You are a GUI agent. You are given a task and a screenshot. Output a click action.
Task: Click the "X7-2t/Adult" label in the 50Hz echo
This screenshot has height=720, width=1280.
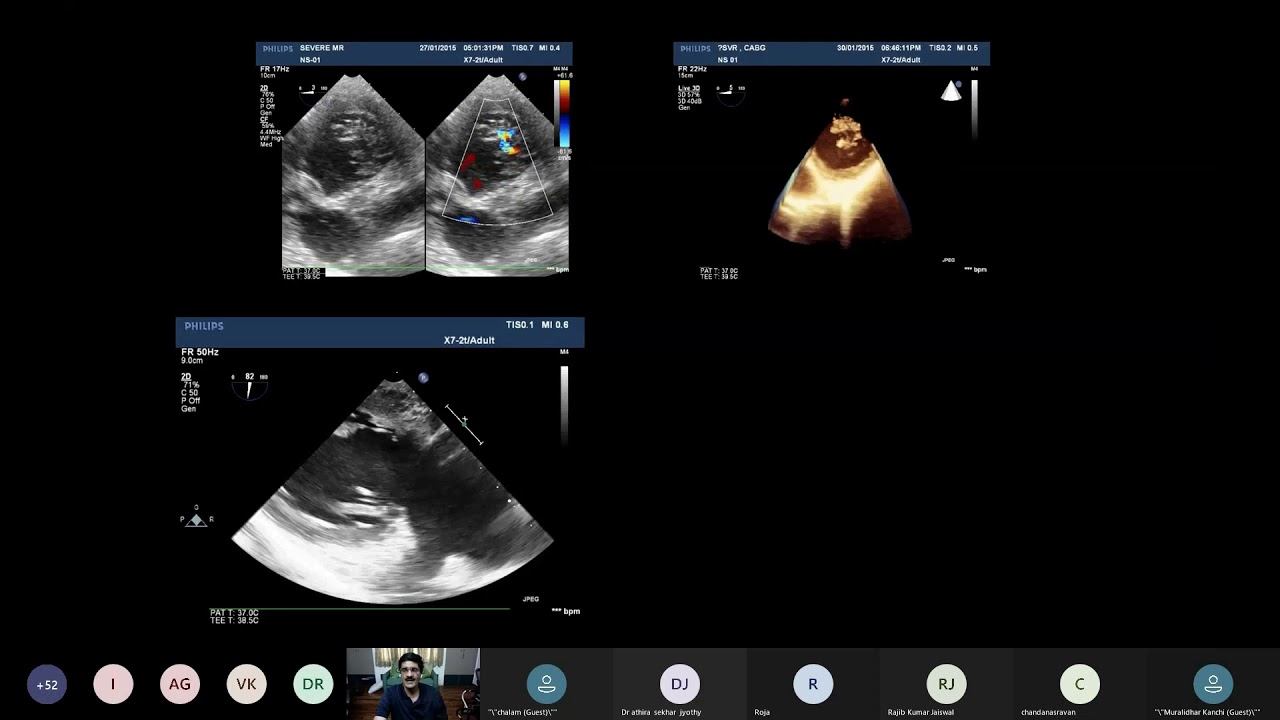coord(469,340)
